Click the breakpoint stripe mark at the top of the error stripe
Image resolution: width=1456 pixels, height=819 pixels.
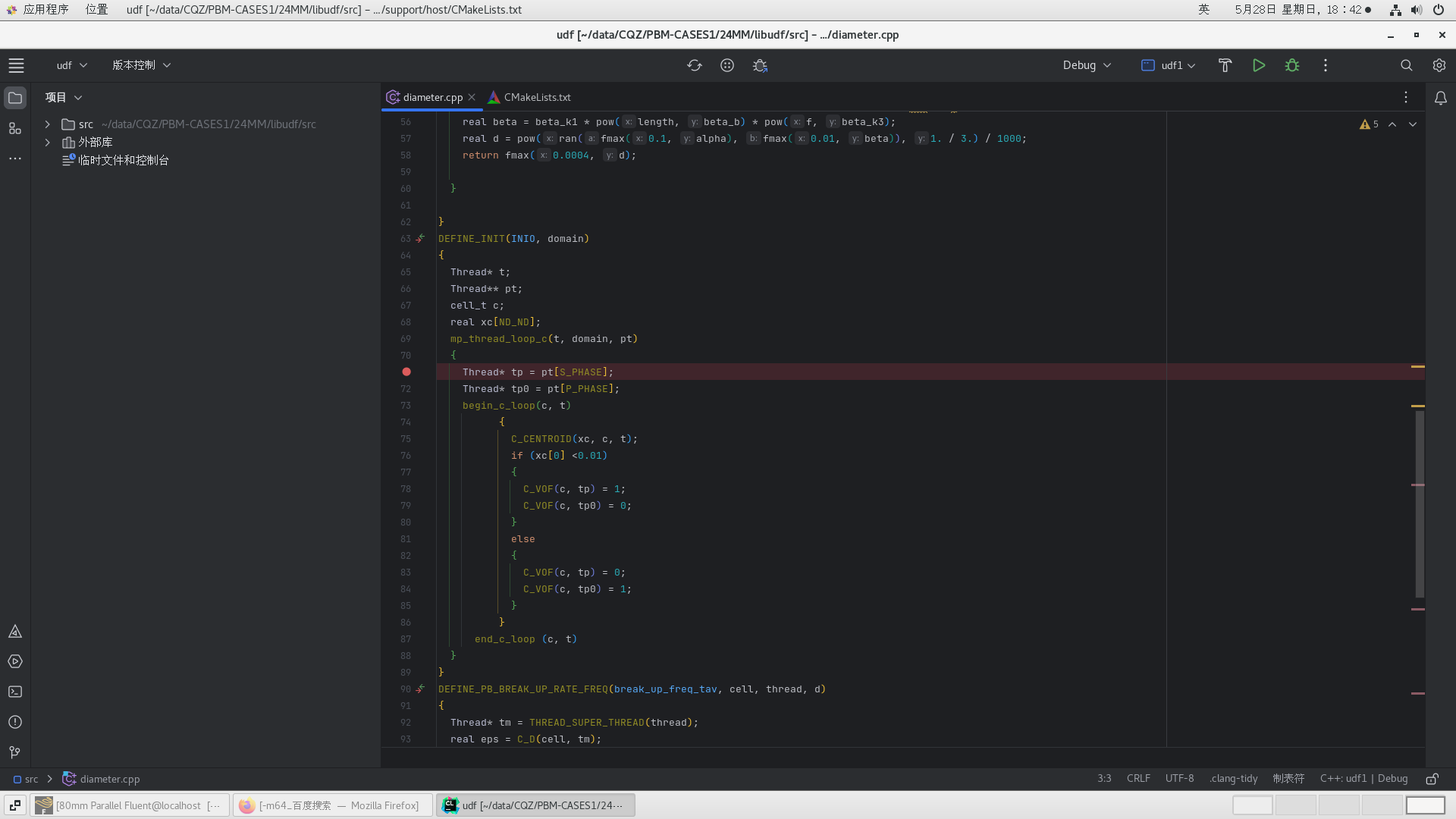pos(1418,367)
